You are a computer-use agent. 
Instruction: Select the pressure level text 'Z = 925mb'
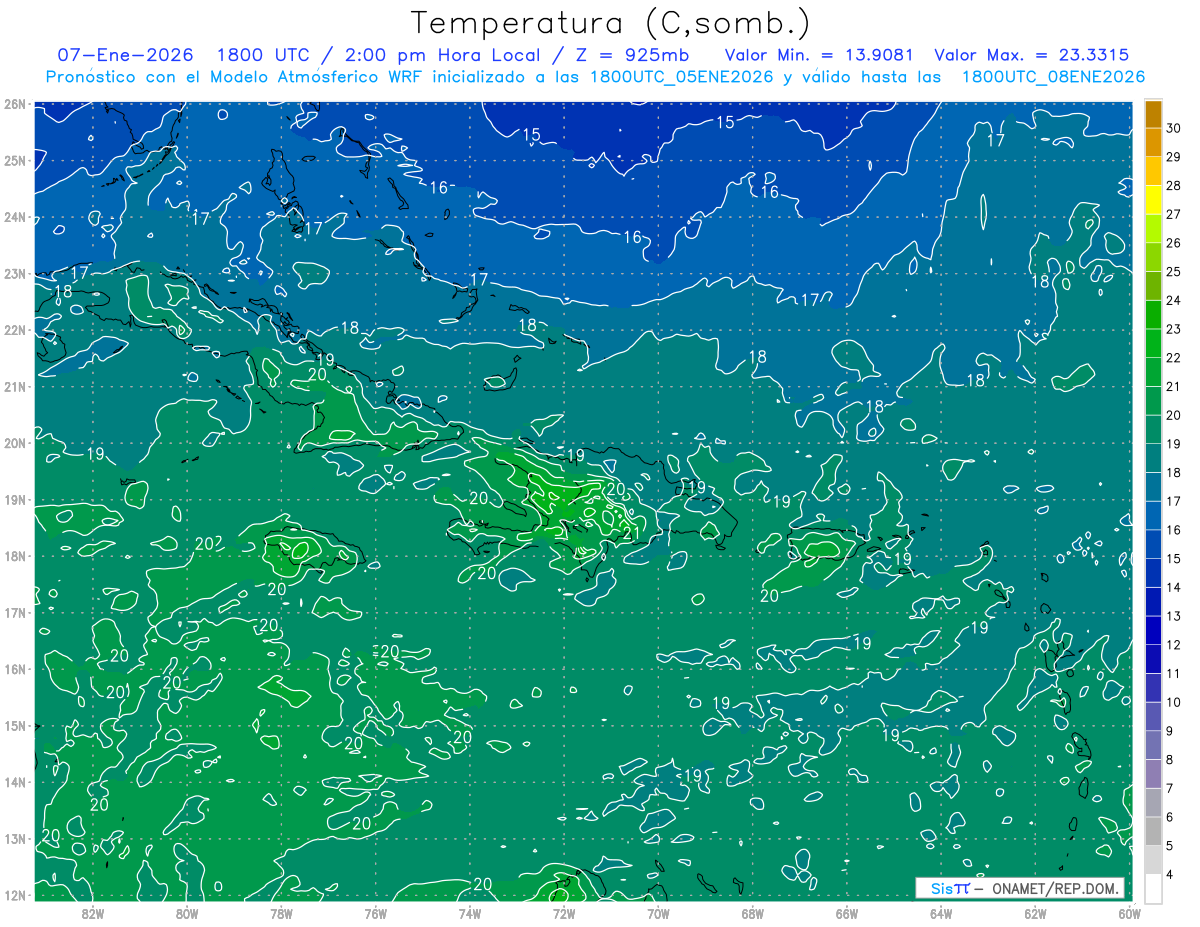[632, 55]
